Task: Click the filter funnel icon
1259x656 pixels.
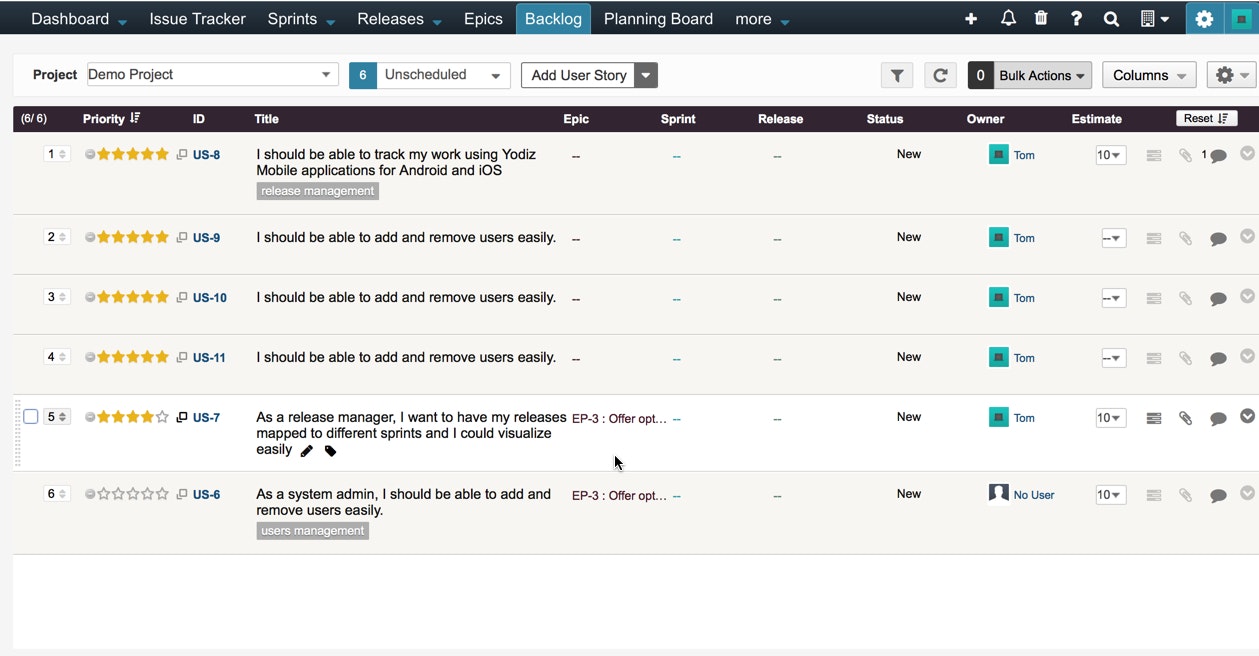Action: 897,75
